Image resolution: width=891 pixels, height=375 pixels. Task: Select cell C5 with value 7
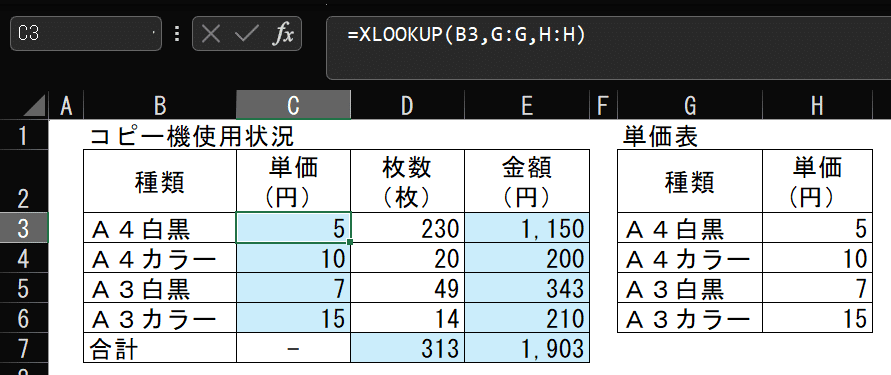(293, 288)
